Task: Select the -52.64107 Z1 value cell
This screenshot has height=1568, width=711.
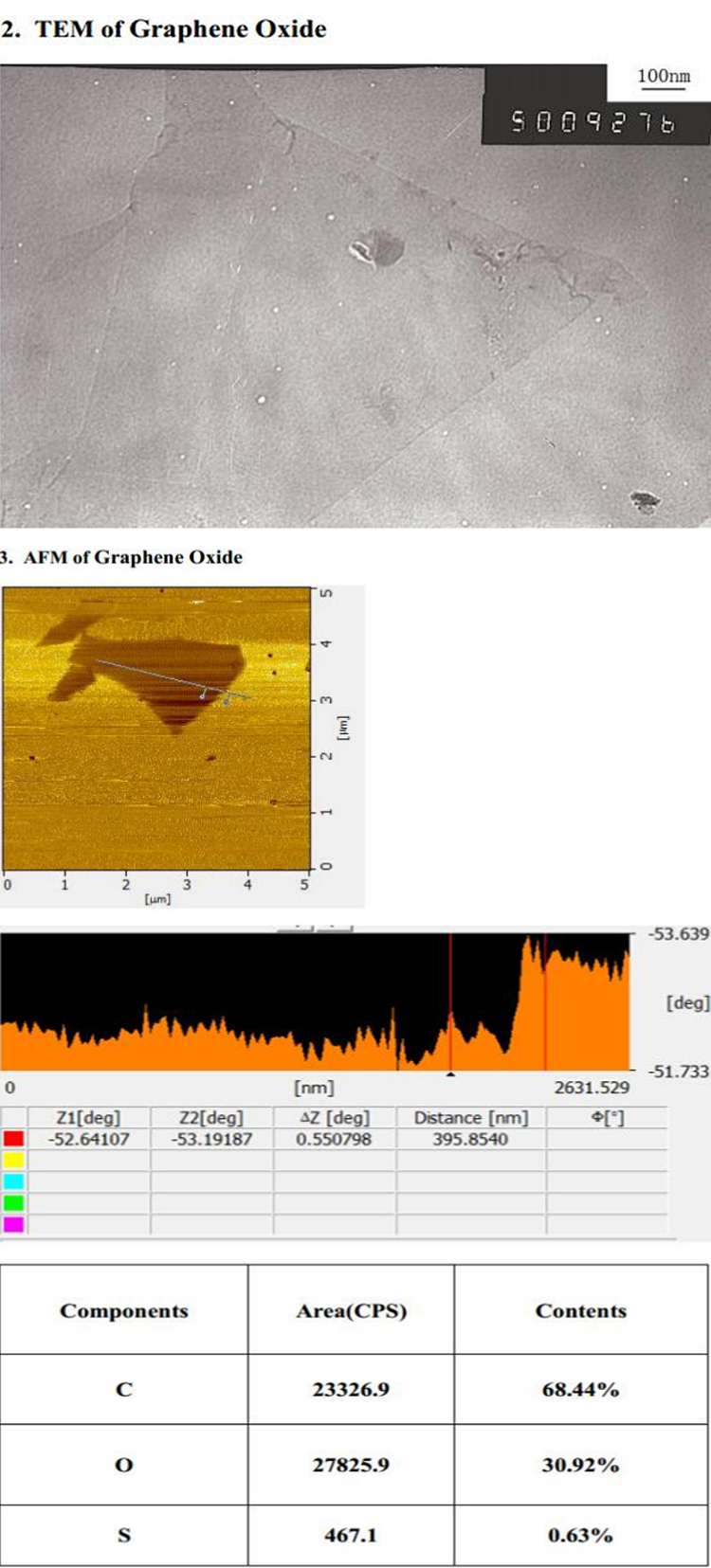Action: (x=88, y=1139)
